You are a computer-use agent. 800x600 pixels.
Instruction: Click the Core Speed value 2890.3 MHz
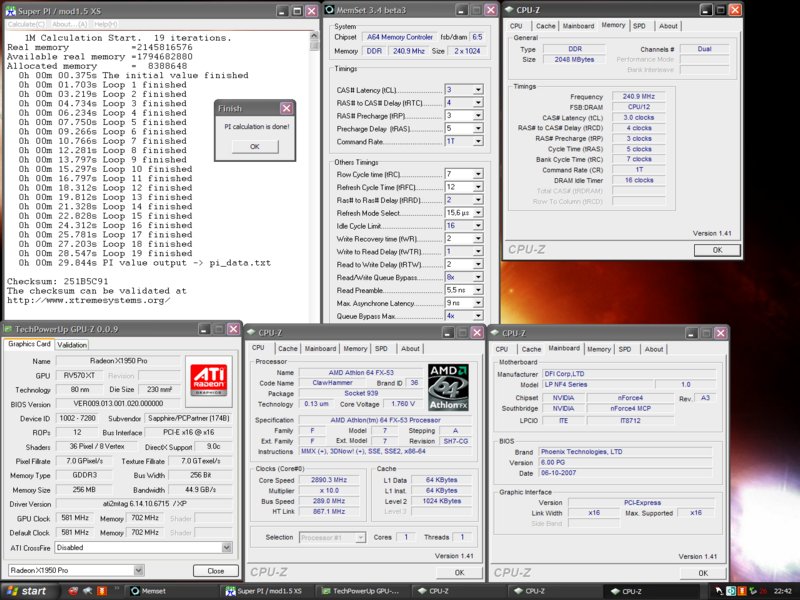pyautogui.click(x=329, y=480)
